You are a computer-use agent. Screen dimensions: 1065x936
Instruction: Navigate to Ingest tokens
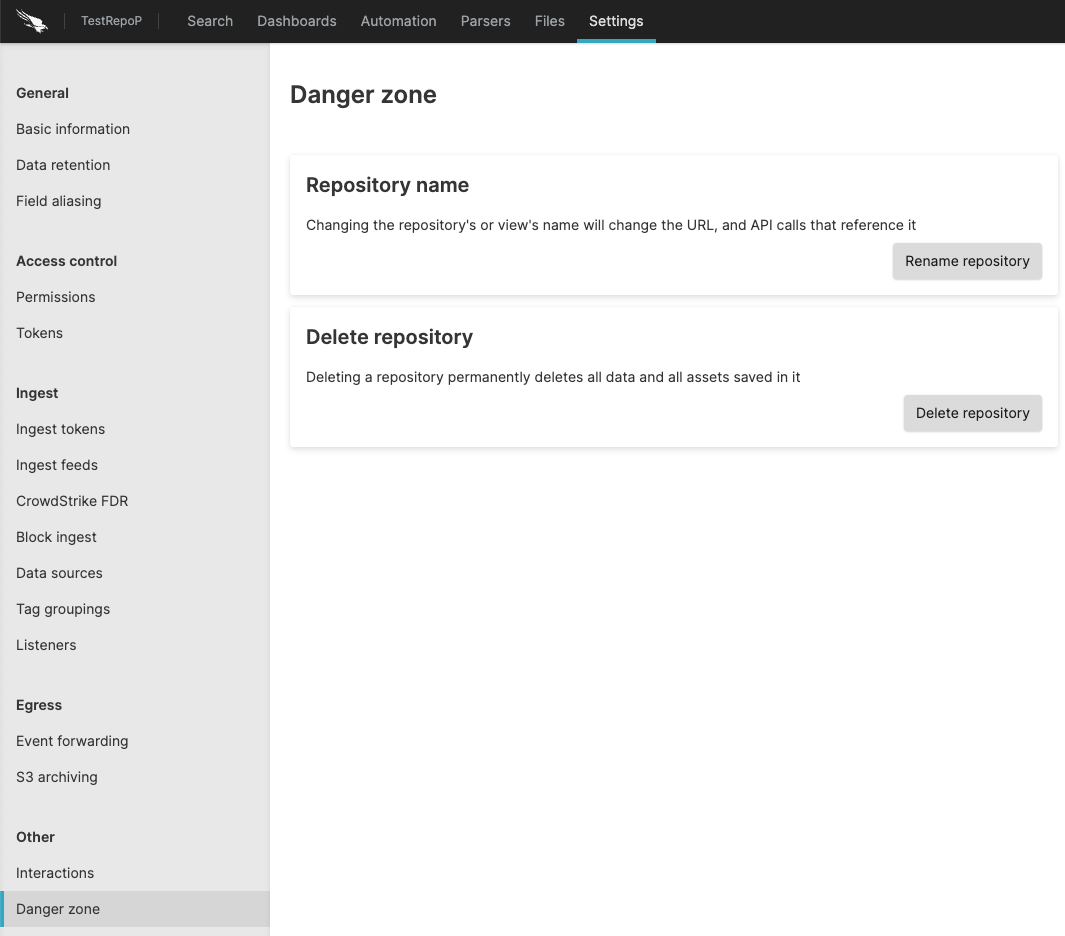[61, 429]
